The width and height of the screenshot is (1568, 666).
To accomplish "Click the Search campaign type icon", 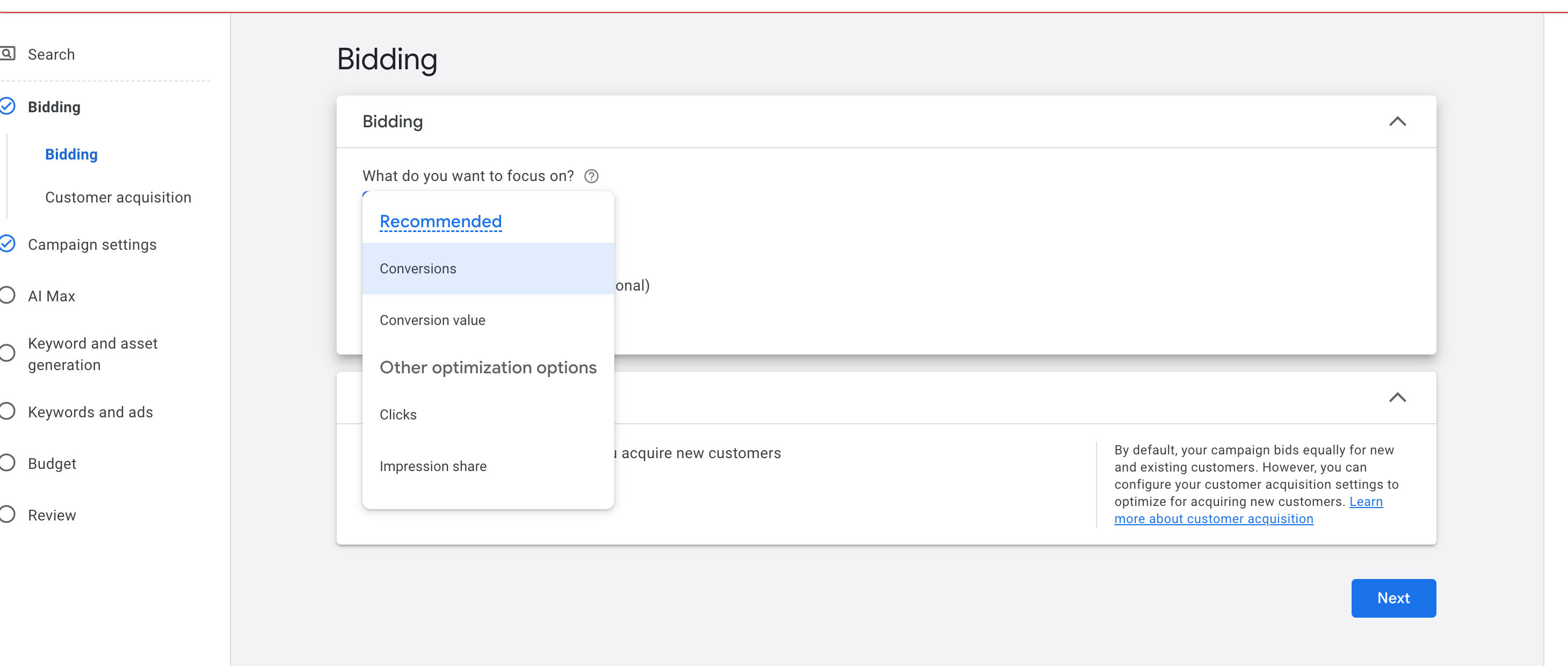I will [x=8, y=54].
